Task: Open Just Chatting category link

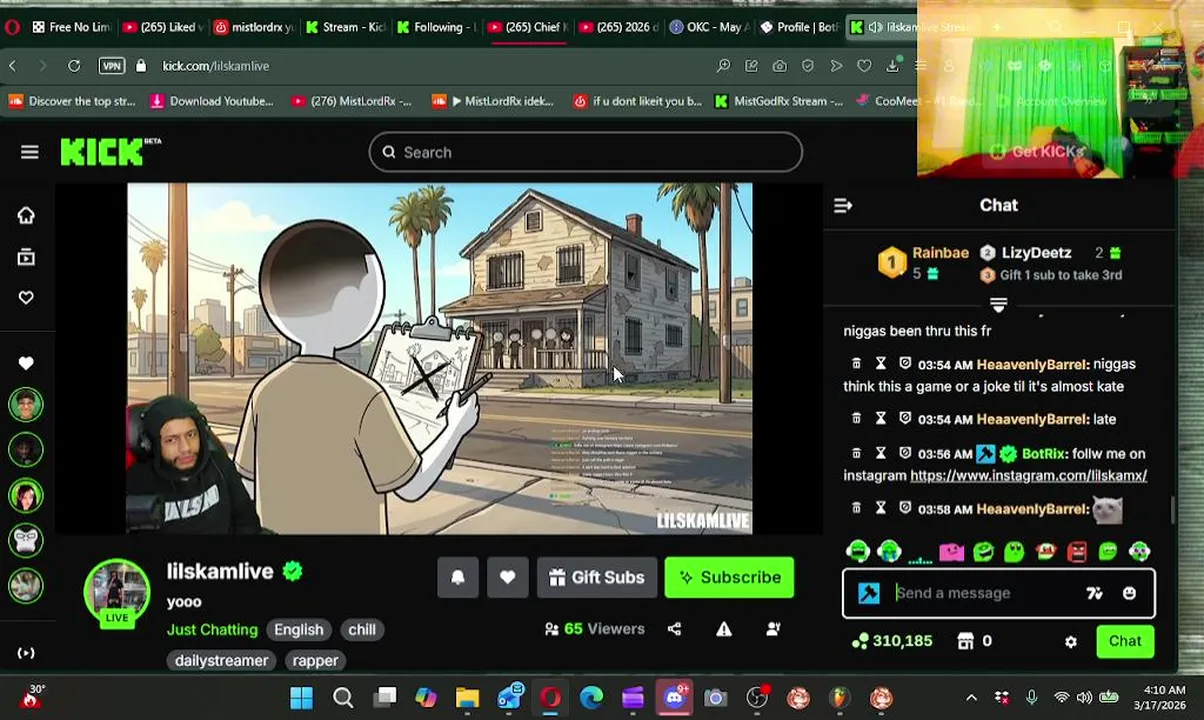Action: [x=212, y=629]
